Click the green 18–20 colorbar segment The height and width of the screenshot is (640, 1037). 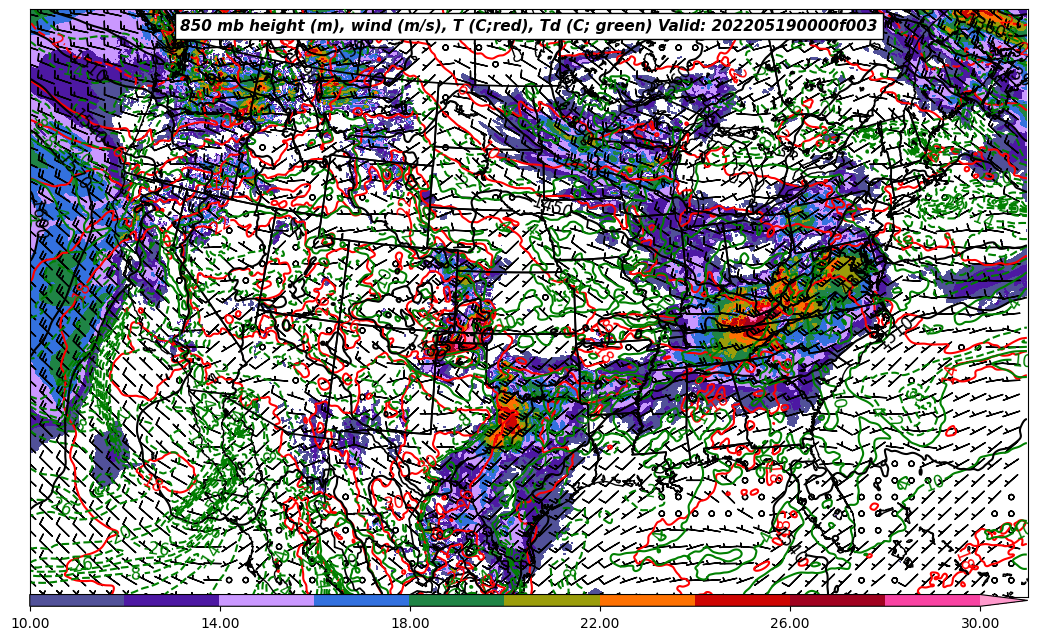[457, 600]
